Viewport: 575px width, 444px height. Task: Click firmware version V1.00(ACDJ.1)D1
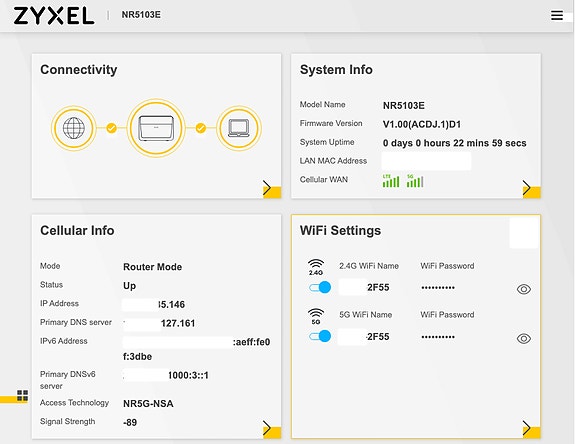(422, 124)
